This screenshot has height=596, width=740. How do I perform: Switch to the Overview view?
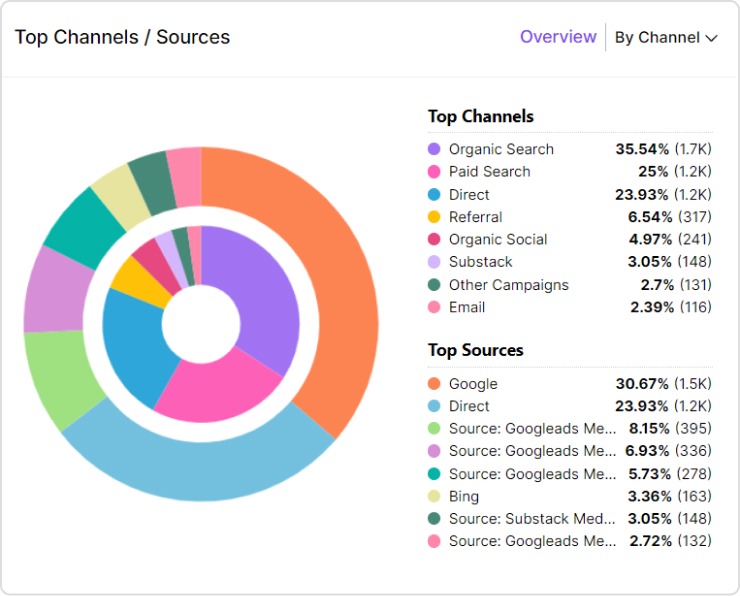click(558, 37)
